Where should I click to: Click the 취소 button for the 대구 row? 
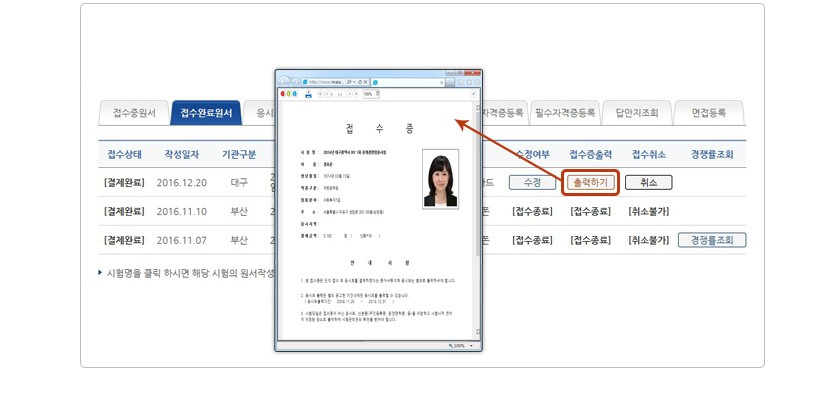(x=648, y=182)
